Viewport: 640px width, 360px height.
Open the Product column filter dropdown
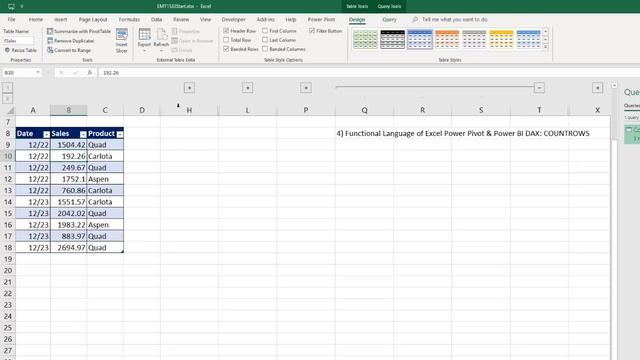tap(120, 134)
